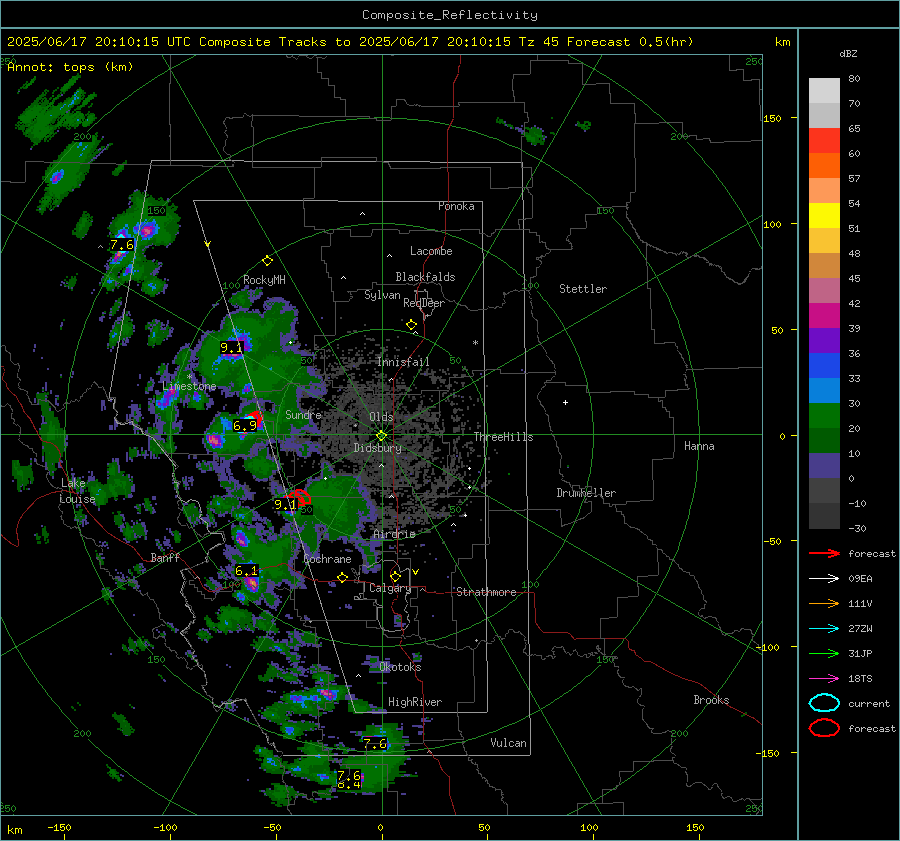Click the UTC Composite Tracks header line
900x841 pixels.
point(350,42)
